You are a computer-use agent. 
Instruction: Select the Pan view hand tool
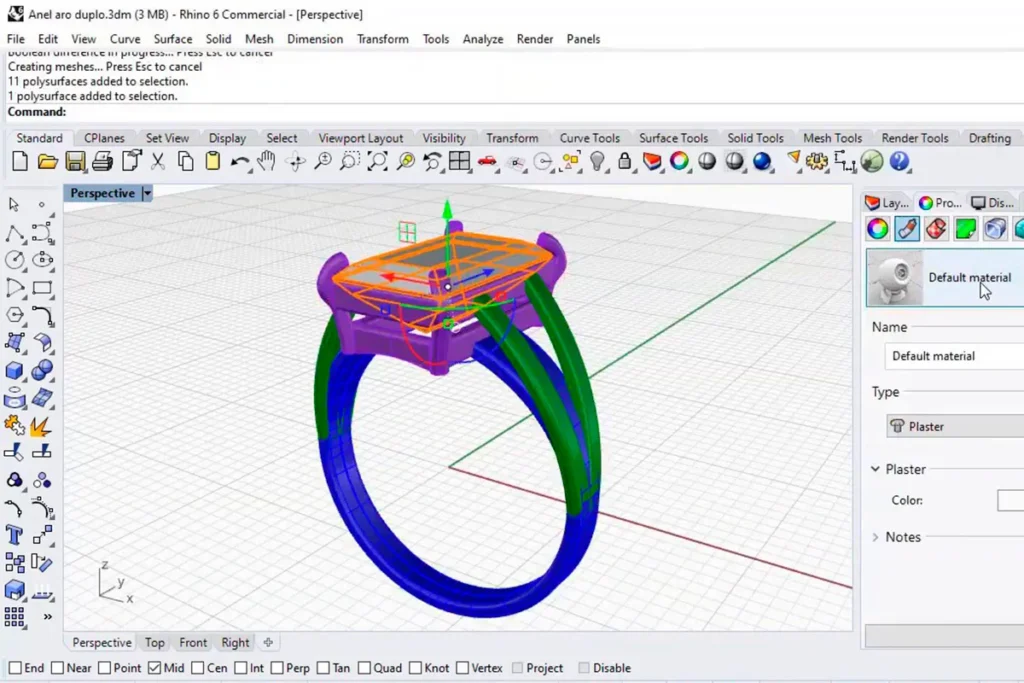click(266, 161)
